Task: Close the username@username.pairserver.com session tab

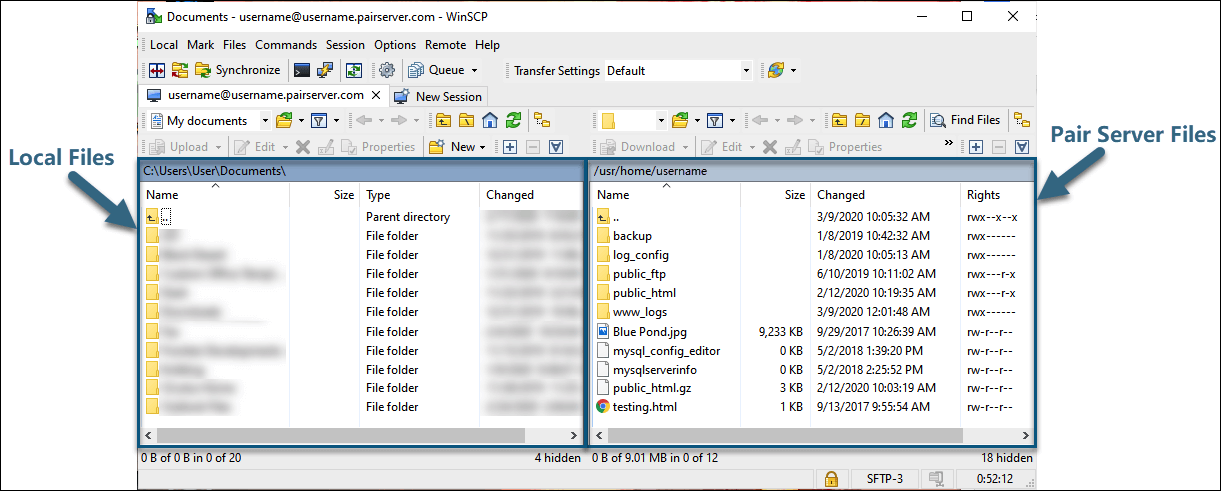Action: 377,96
